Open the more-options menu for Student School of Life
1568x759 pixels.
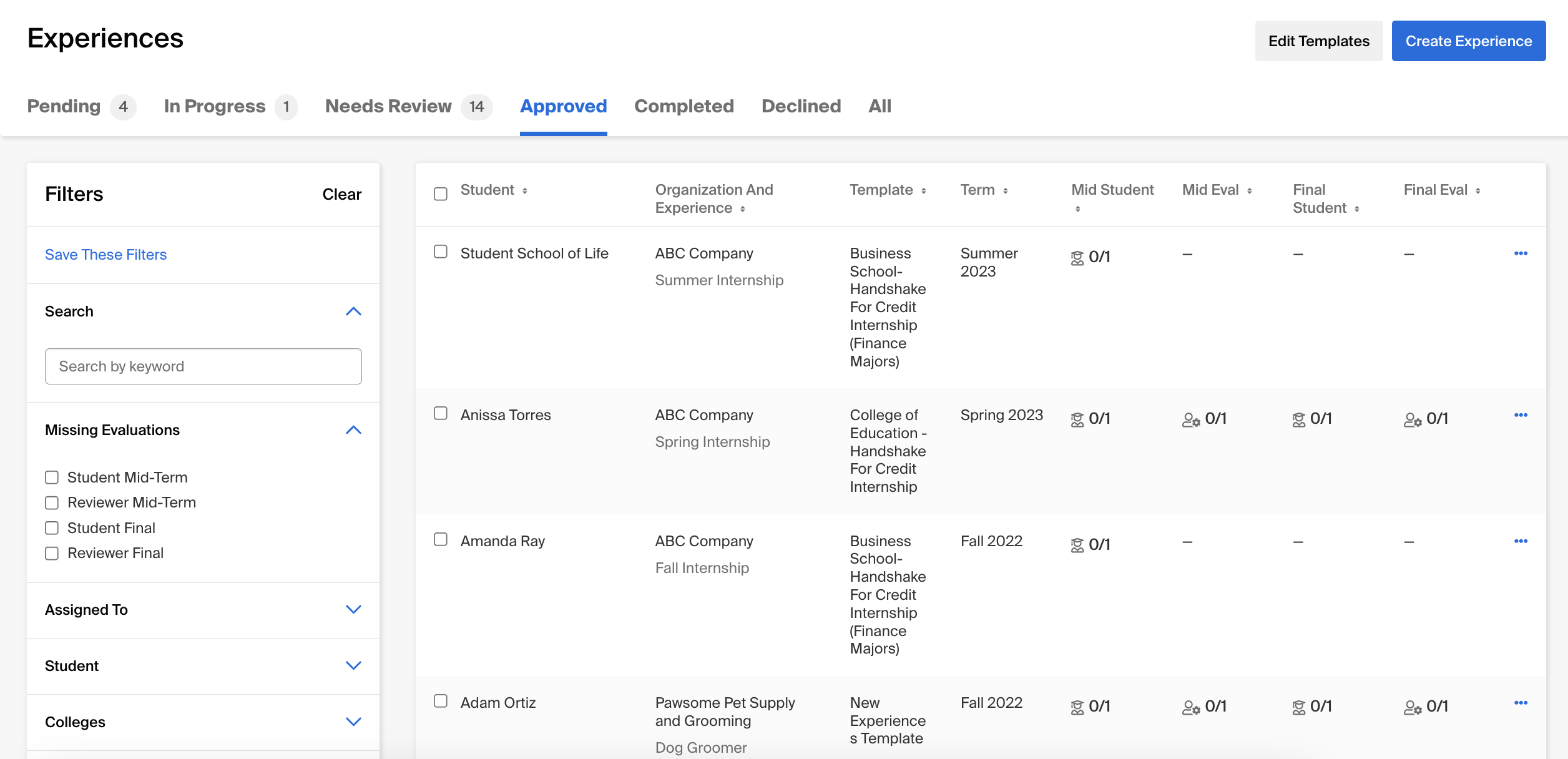click(1521, 253)
